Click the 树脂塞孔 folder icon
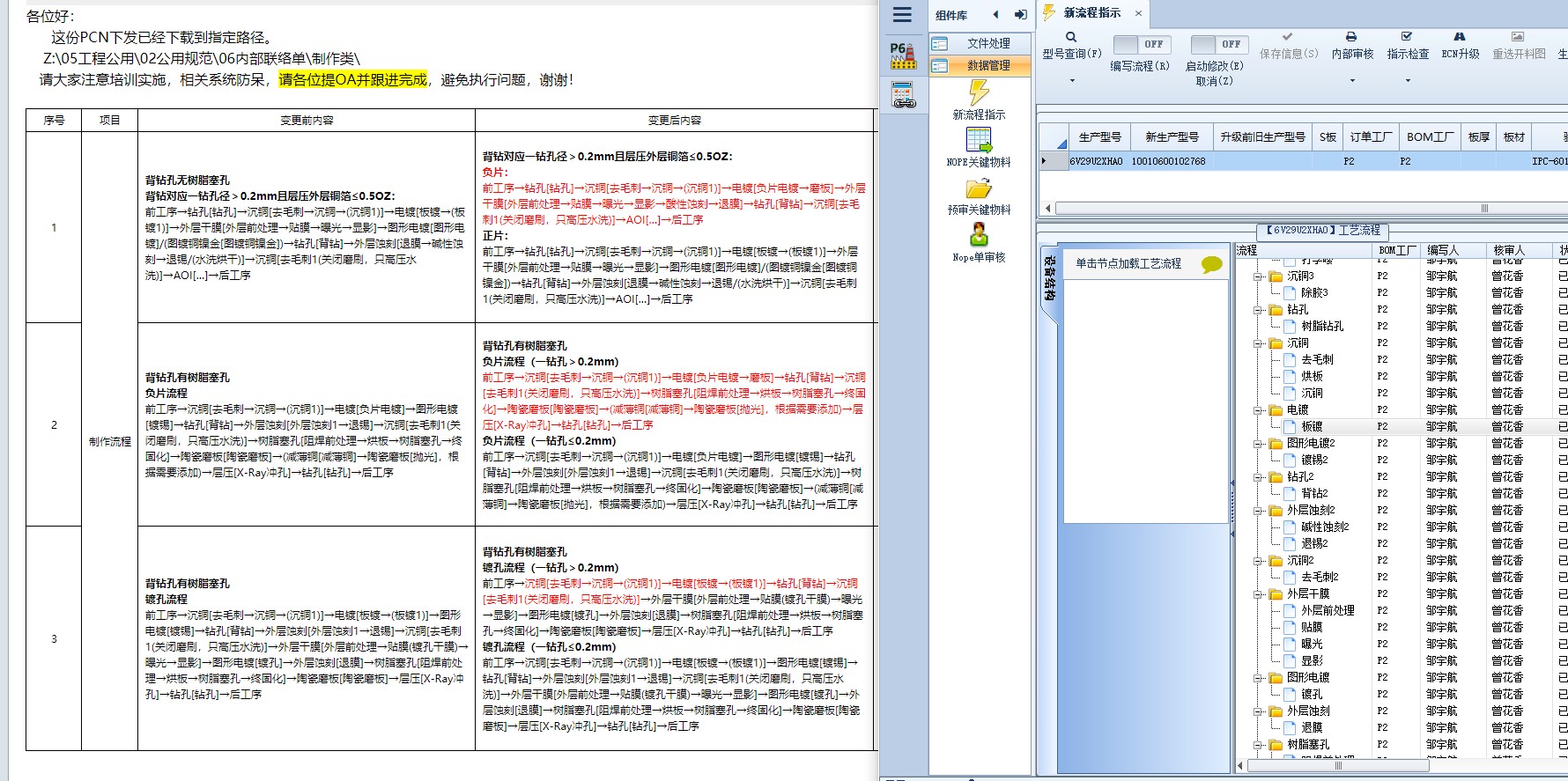Image resolution: width=1568 pixels, height=781 pixels. pyautogui.click(x=1276, y=745)
